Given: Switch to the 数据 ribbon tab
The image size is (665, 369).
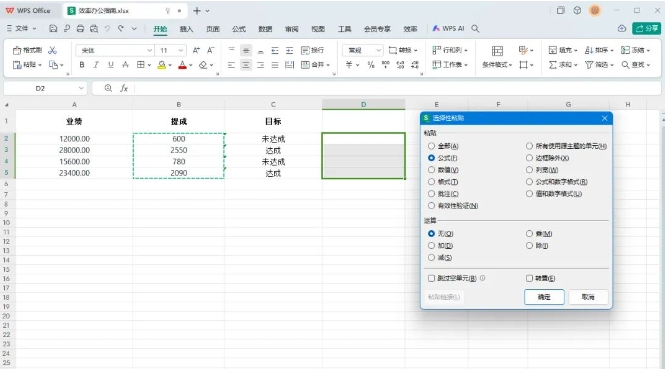Looking at the screenshot, I should pyautogui.click(x=265, y=29).
